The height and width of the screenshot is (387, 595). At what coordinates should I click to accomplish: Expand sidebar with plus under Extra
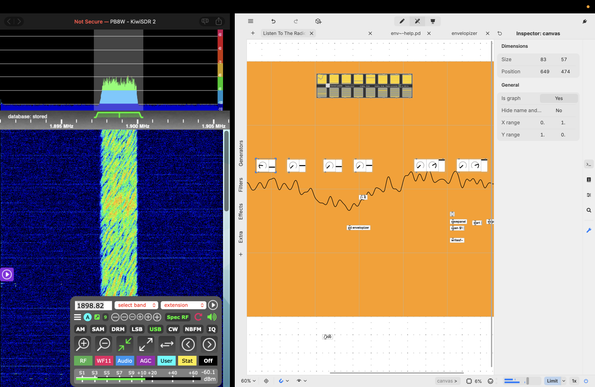[x=241, y=254]
